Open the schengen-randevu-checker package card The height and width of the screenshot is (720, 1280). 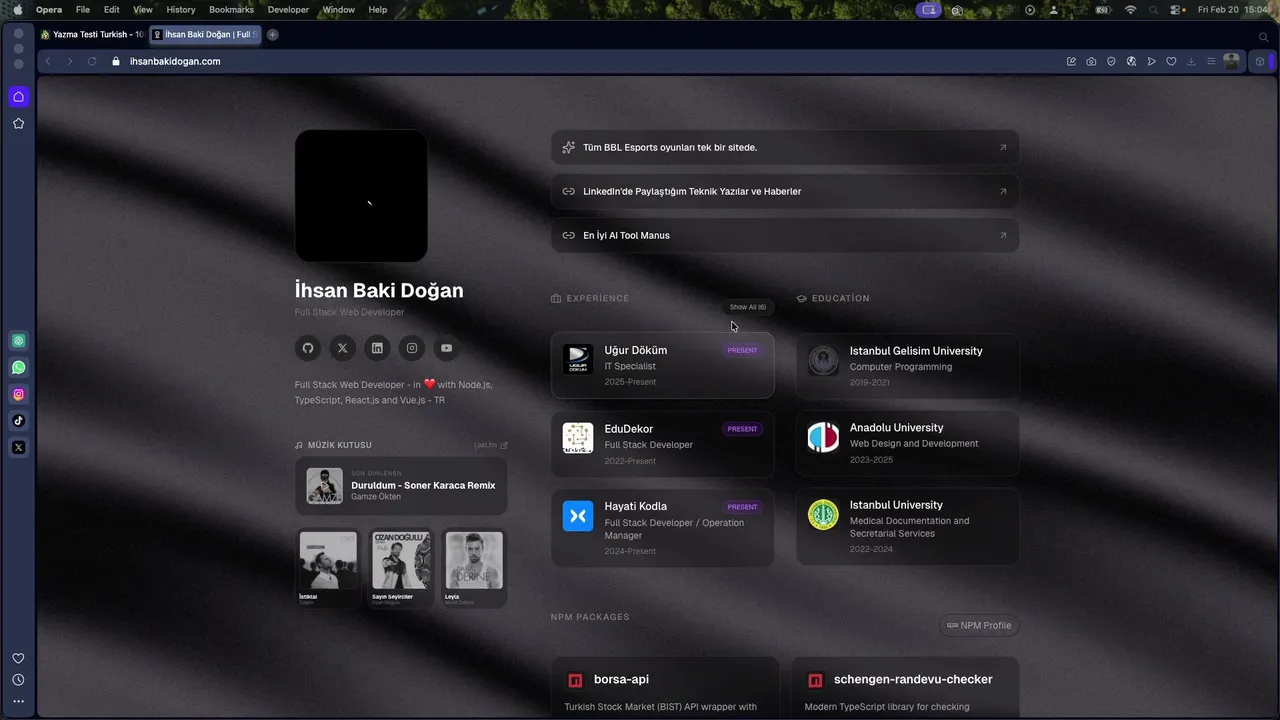click(x=905, y=688)
